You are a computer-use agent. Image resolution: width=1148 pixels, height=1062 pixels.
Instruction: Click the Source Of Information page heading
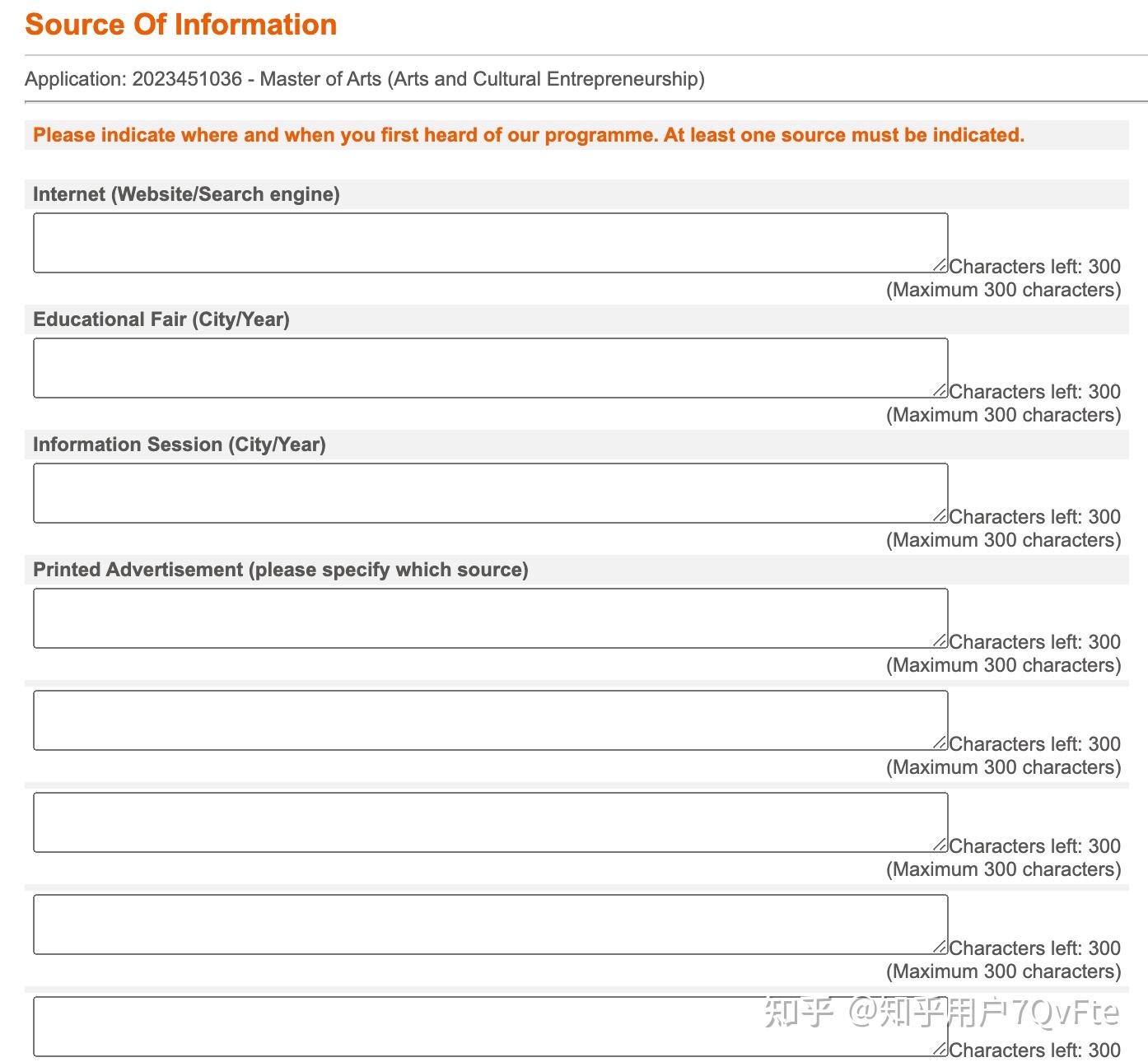coord(181,25)
